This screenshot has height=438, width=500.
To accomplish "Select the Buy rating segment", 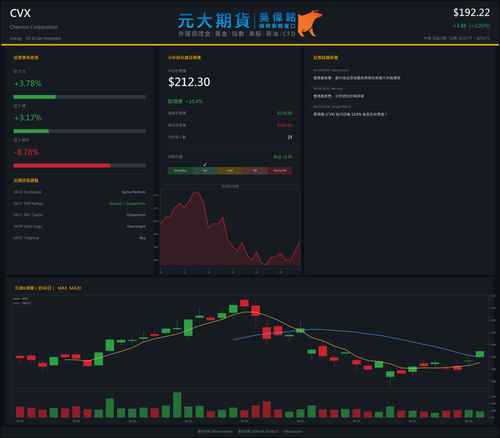I will pyautogui.click(x=205, y=171).
